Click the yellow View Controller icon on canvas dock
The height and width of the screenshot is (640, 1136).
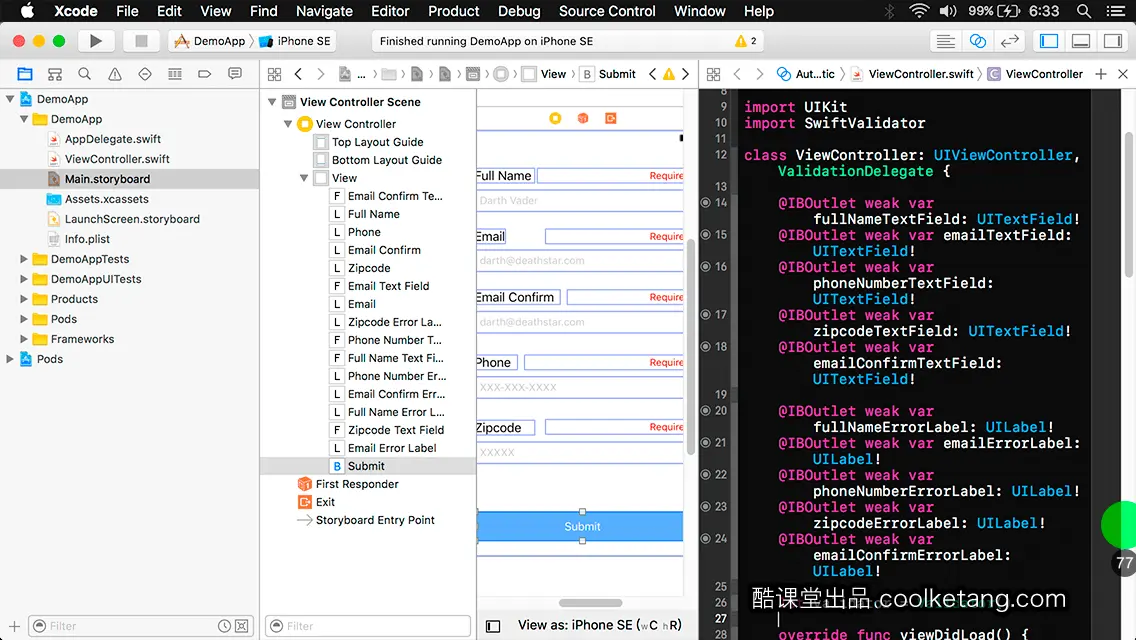(555, 118)
